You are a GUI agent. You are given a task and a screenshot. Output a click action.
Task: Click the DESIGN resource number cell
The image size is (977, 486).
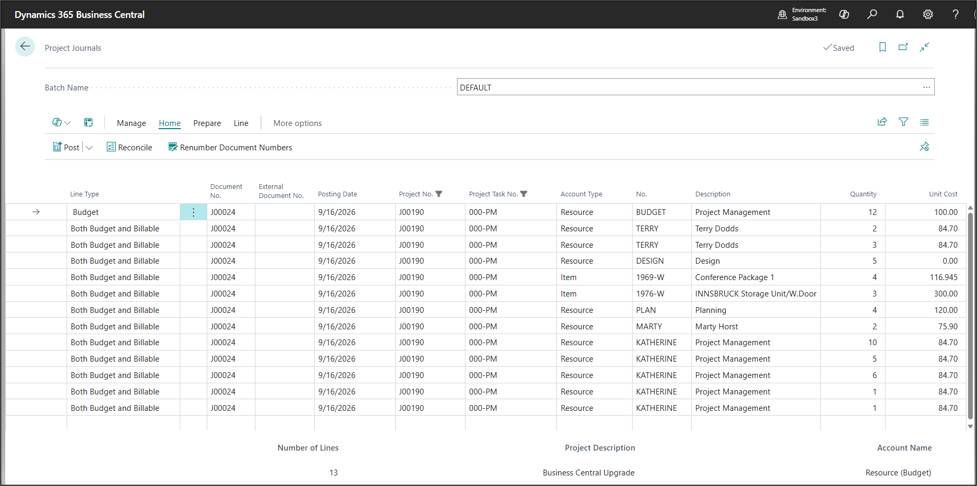[662, 261]
